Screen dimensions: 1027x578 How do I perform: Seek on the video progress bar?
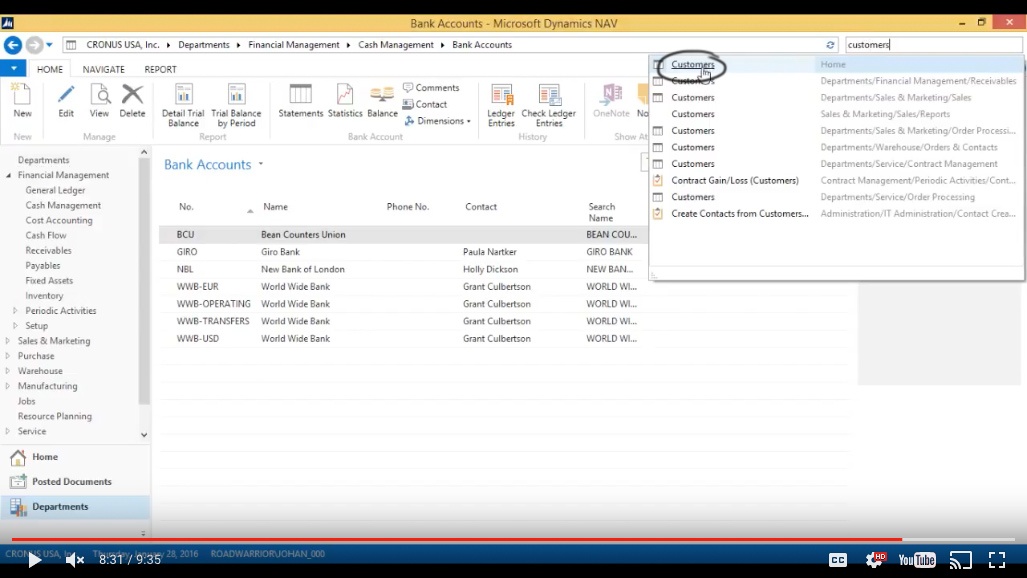pos(514,539)
